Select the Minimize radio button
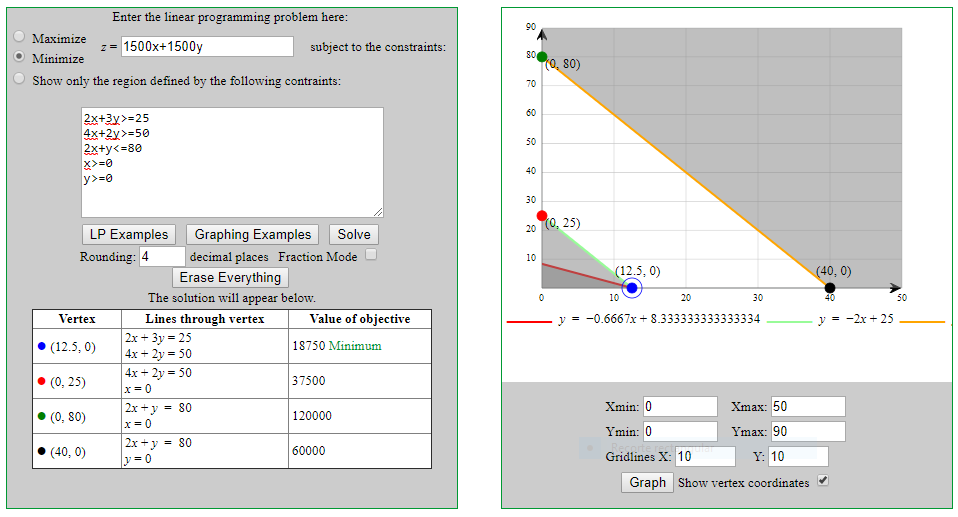The image size is (958, 517). [x=19, y=57]
